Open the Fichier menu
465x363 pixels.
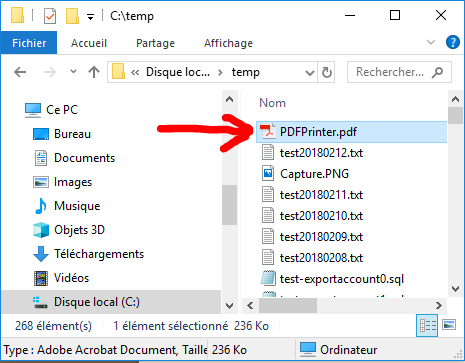29,43
